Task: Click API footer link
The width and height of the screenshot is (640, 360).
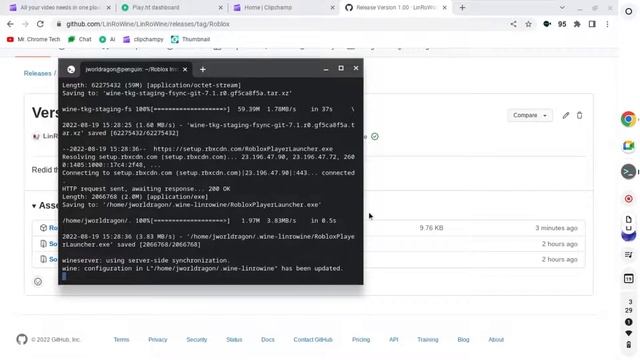Action: [x=393, y=340]
